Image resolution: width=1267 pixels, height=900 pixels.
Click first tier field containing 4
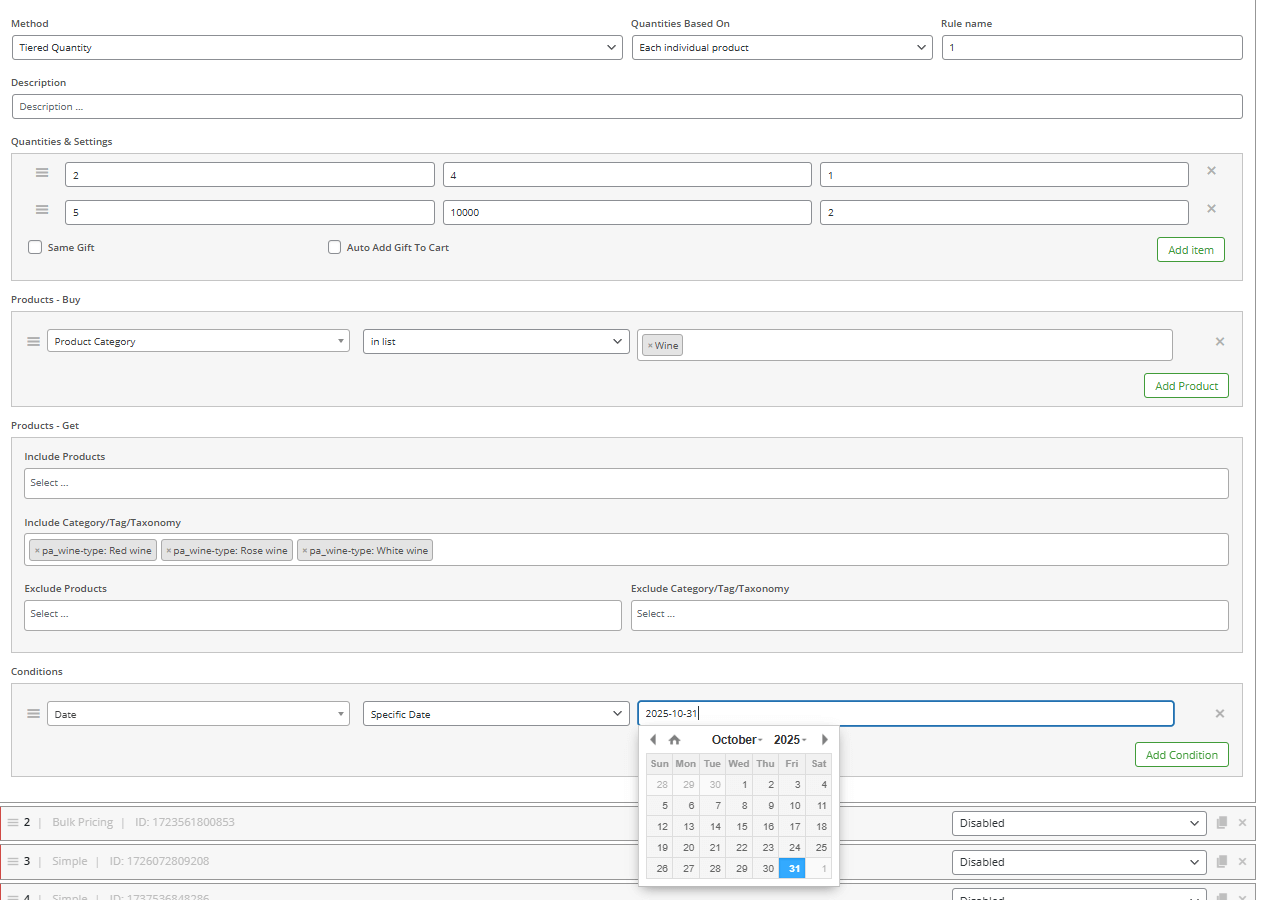(x=627, y=175)
